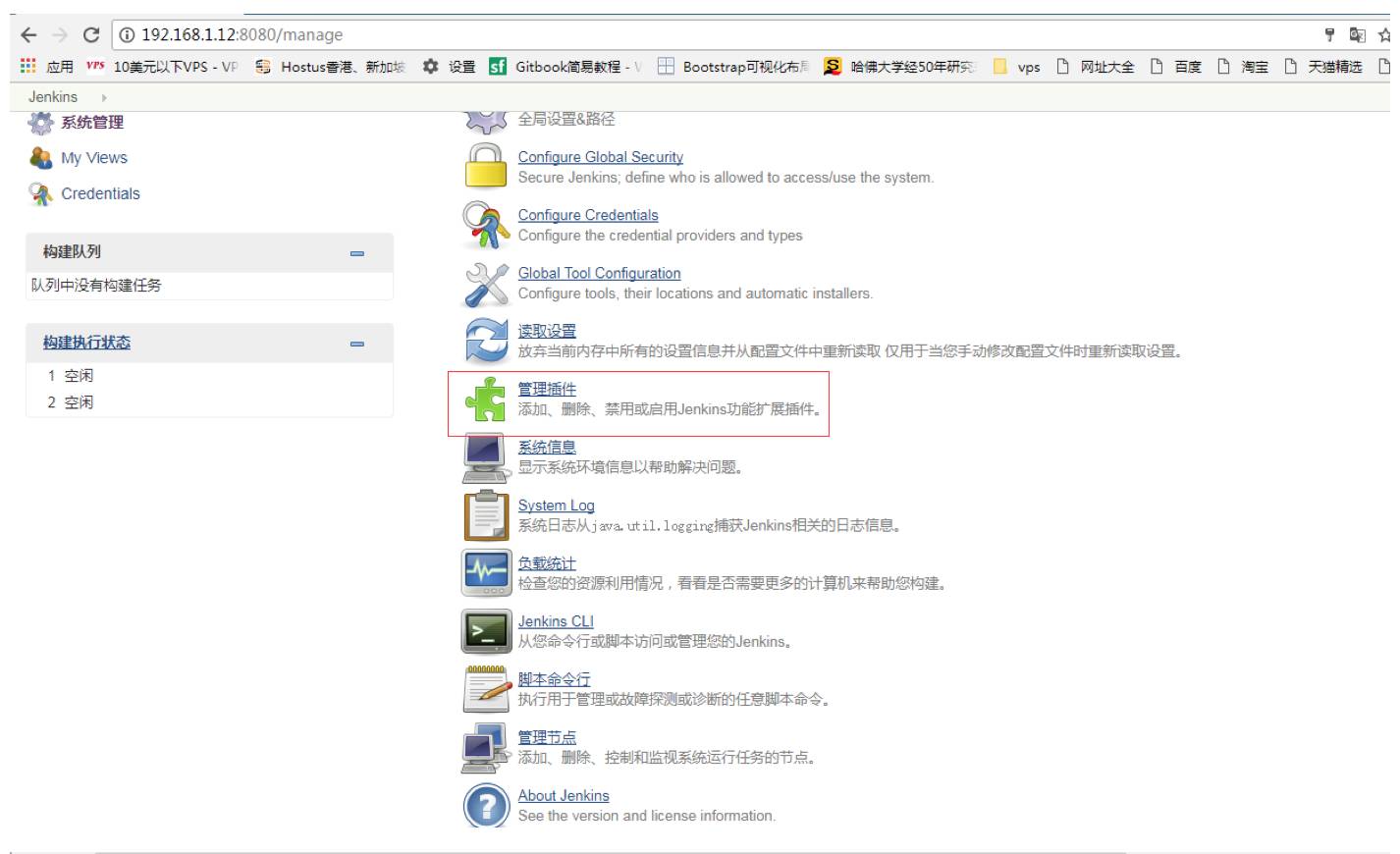This screenshot has height=854, width=1400.
Task: Expand the Jenkins breadcrumb arrow
Action: pyautogui.click(x=104, y=97)
